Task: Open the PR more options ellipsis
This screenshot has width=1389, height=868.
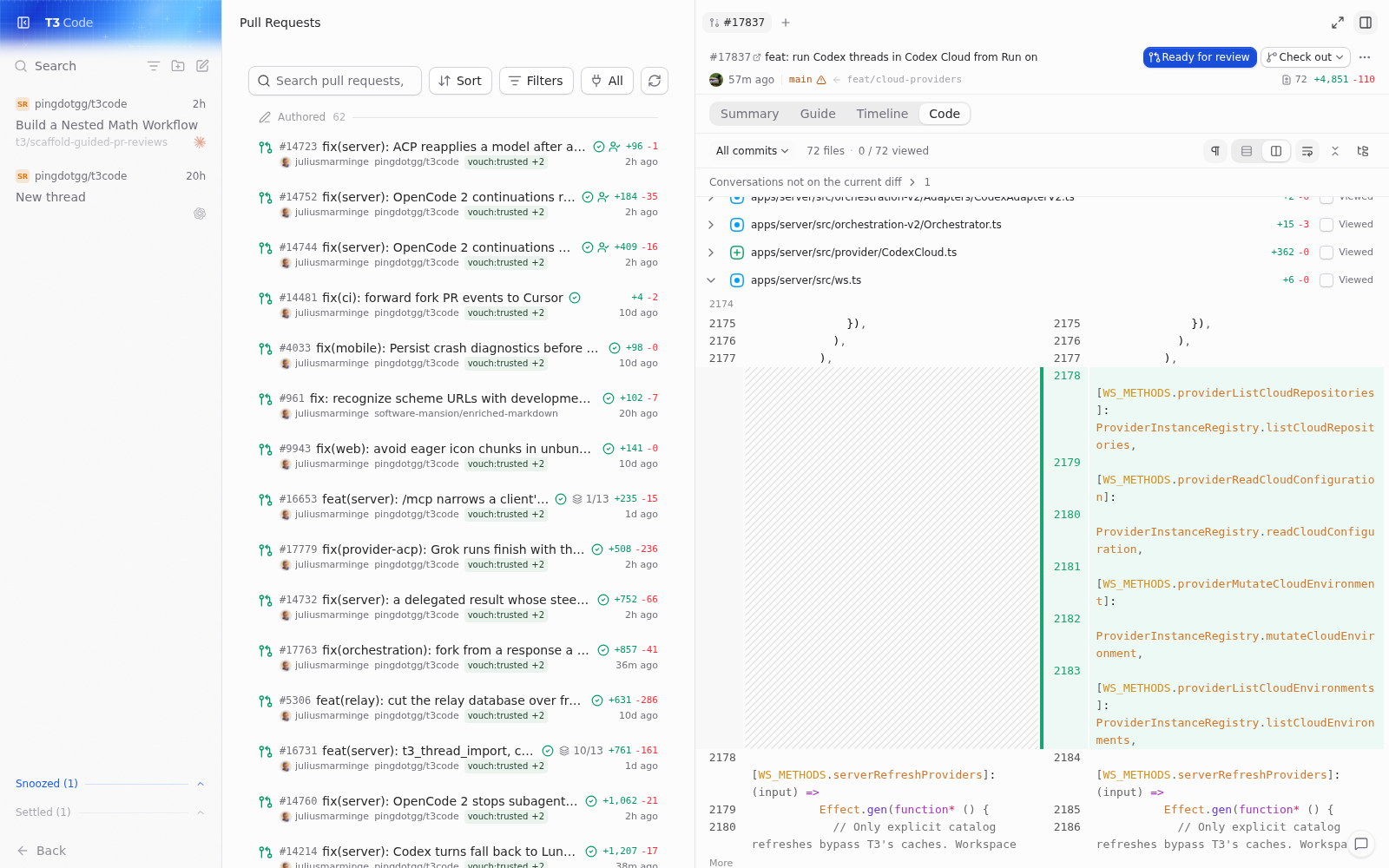Action: pyautogui.click(x=1365, y=57)
